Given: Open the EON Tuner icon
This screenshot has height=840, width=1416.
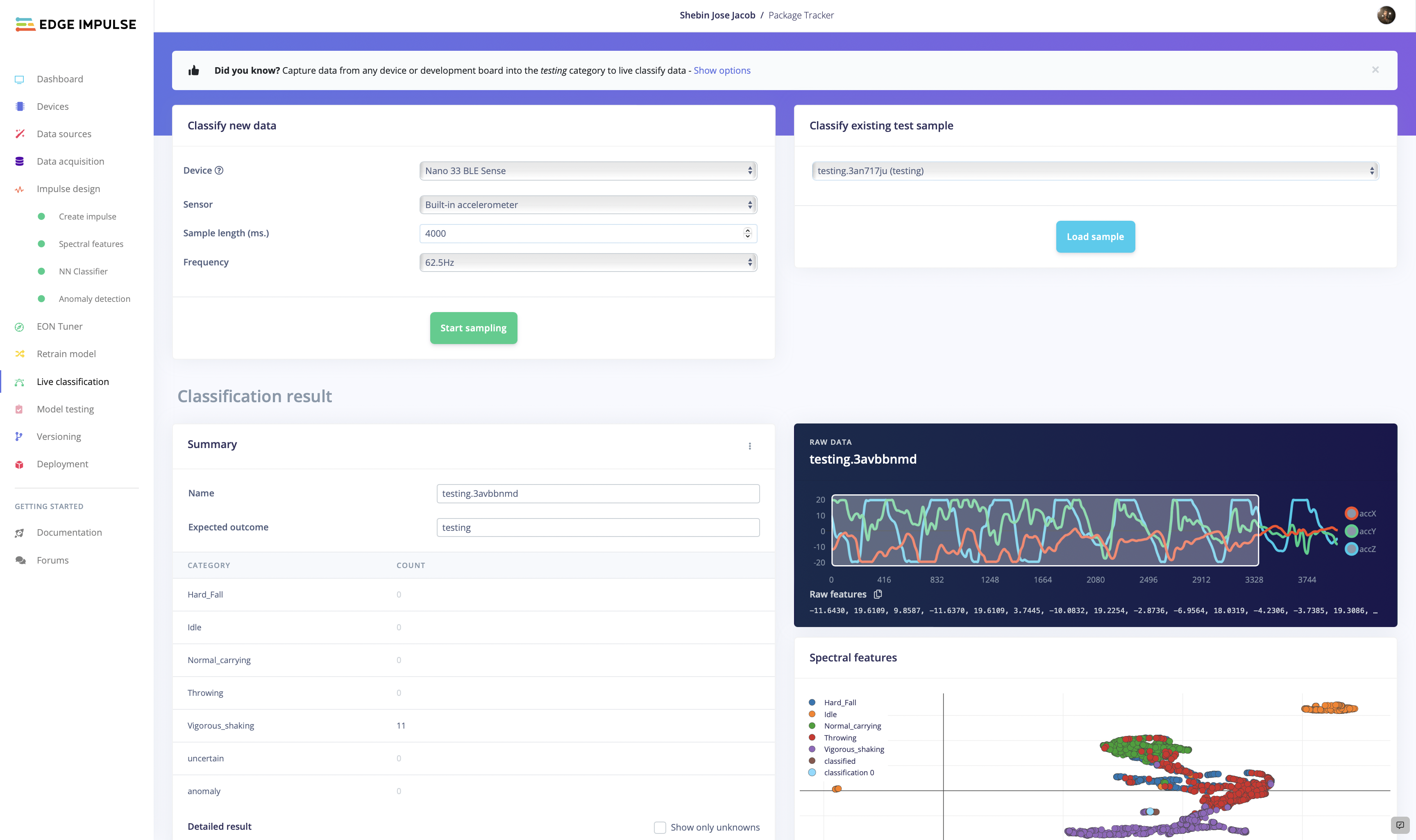Looking at the screenshot, I should point(18,326).
